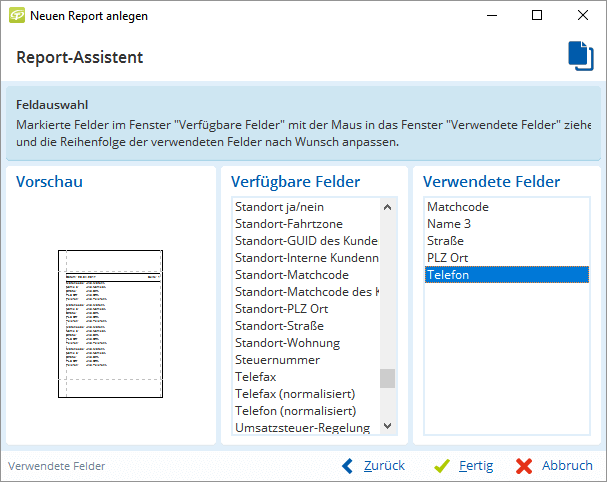Click the blue Zurück arrow icon
This screenshot has width=607, height=482.
pyautogui.click(x=348, y=465)
